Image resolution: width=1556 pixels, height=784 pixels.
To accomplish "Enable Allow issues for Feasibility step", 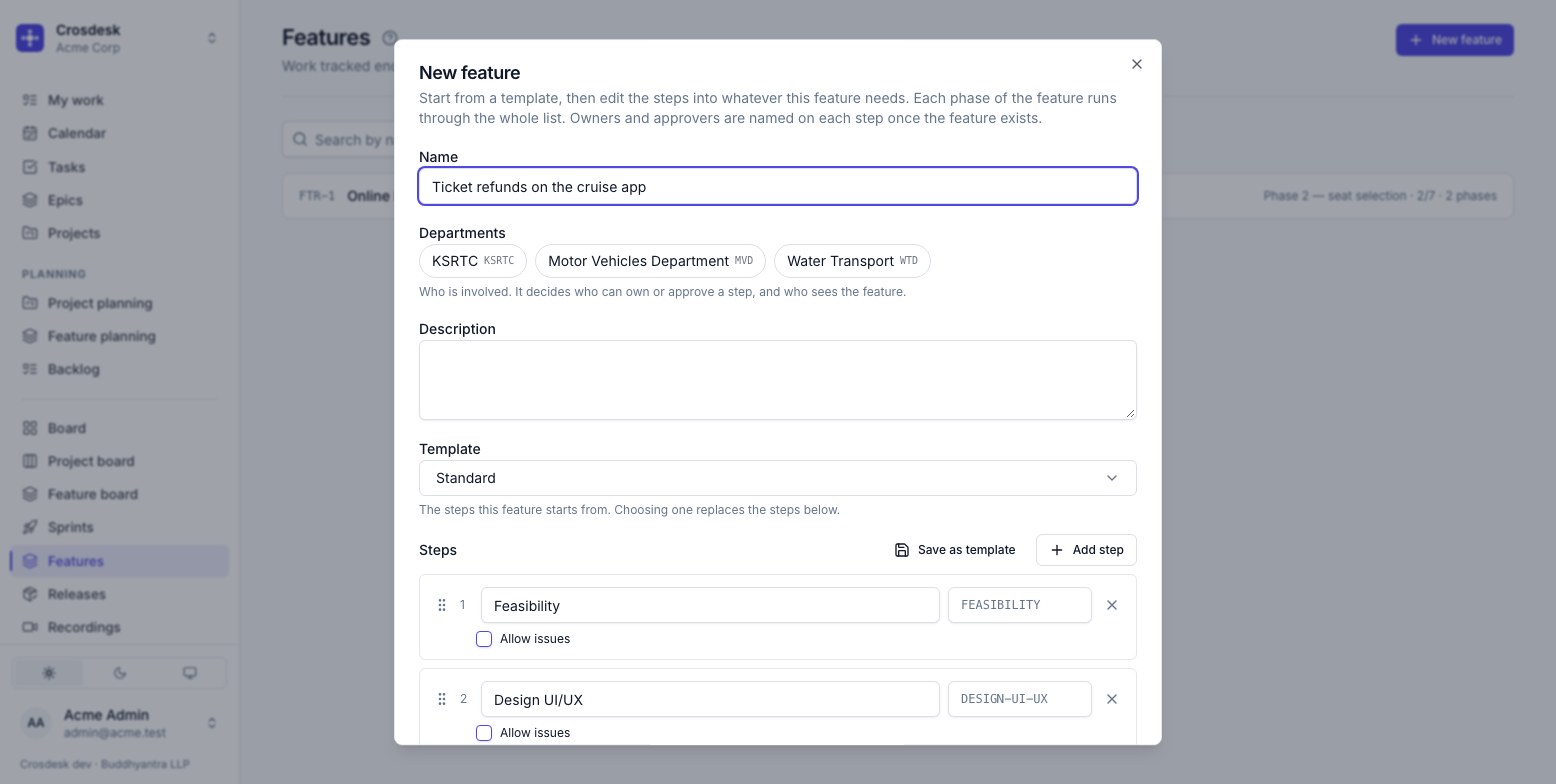I will click(x=484, y=639).
